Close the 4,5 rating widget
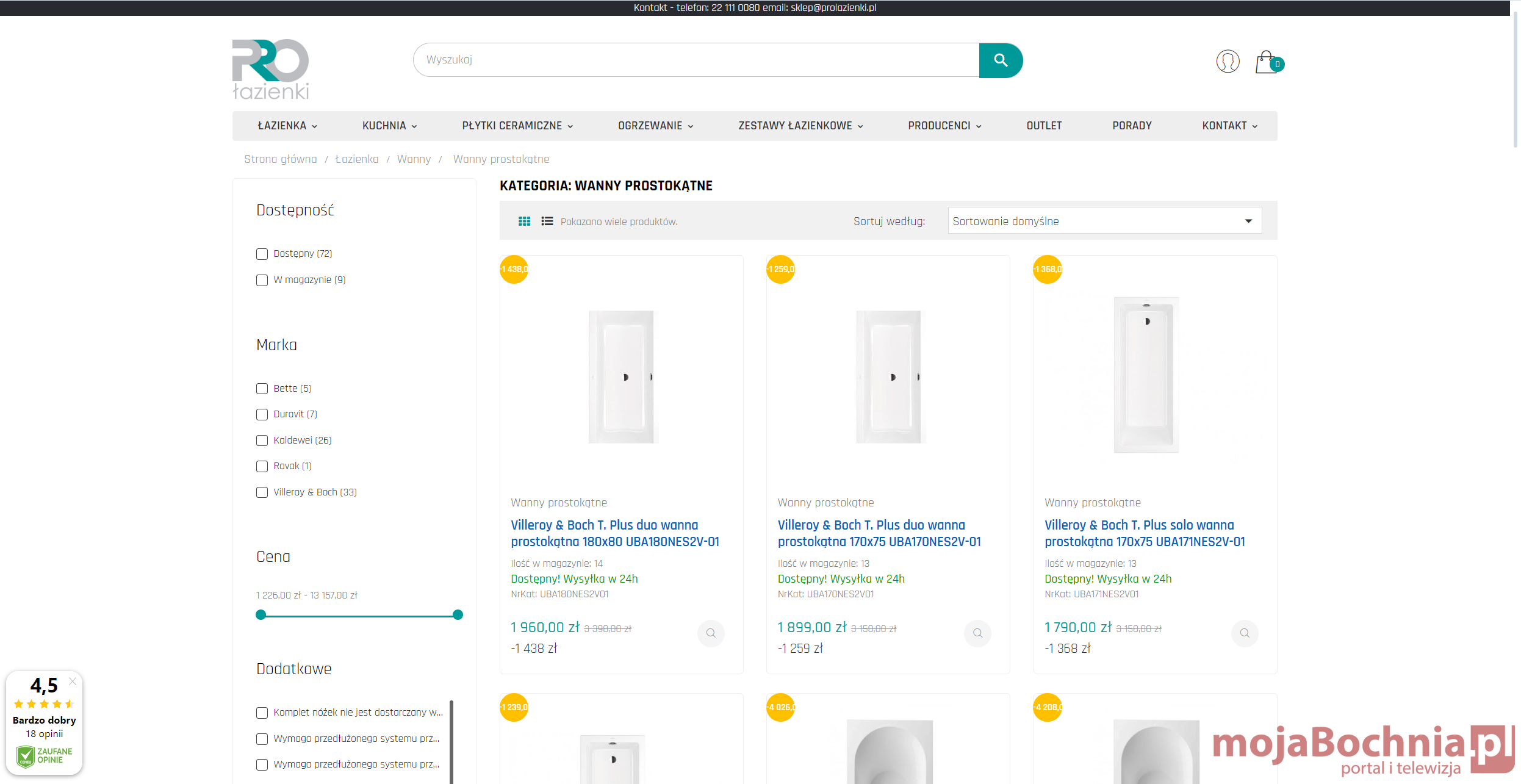The height and width of the screenshot is (784, 1521). (73, 681)
